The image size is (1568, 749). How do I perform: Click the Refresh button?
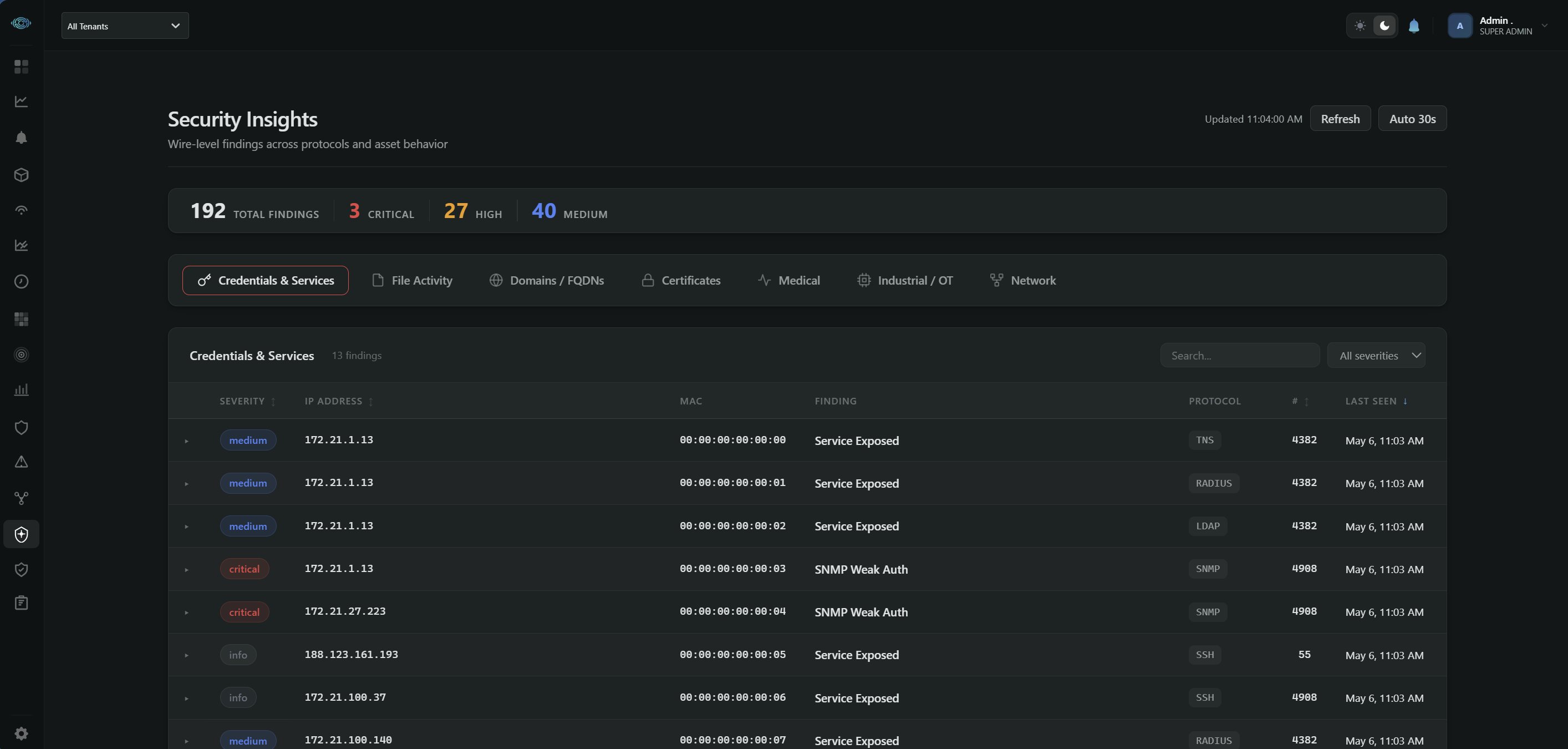pyautogui.click(x=1340, y=119)
